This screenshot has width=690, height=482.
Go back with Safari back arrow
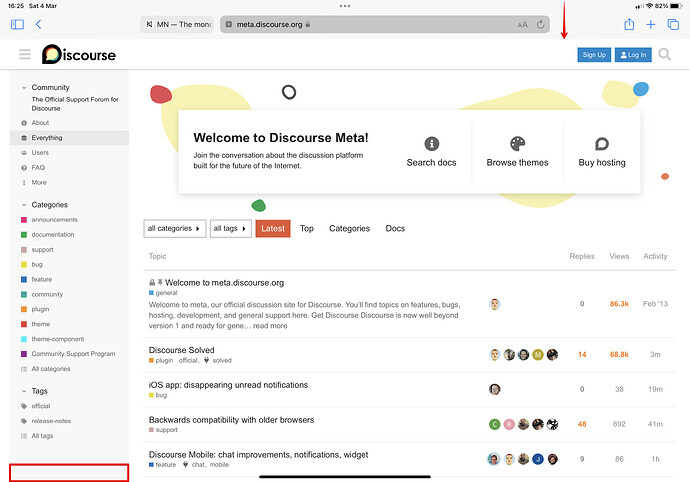pyautogui.click(x=38, y=24)
